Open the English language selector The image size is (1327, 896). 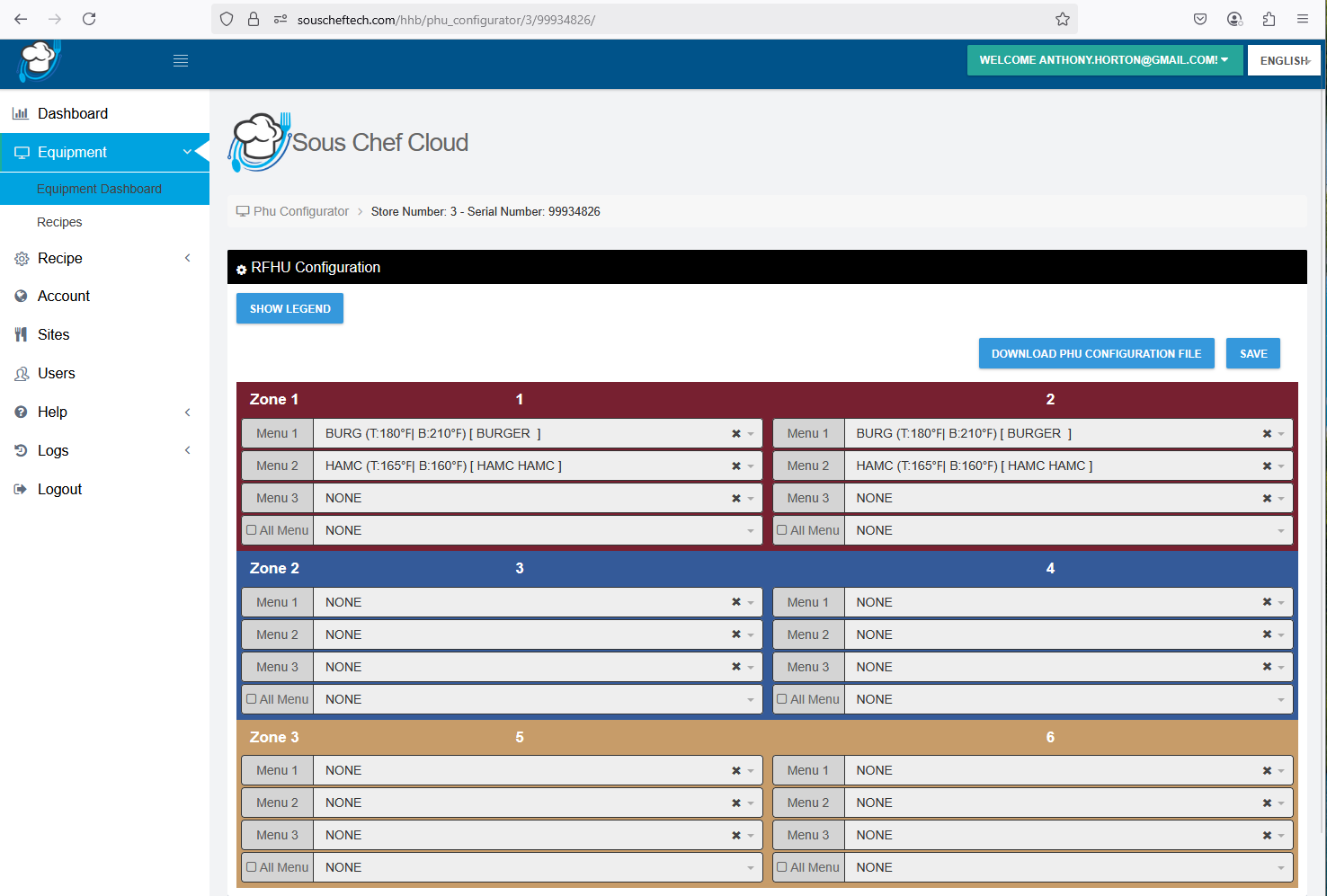pos(1284,60)
